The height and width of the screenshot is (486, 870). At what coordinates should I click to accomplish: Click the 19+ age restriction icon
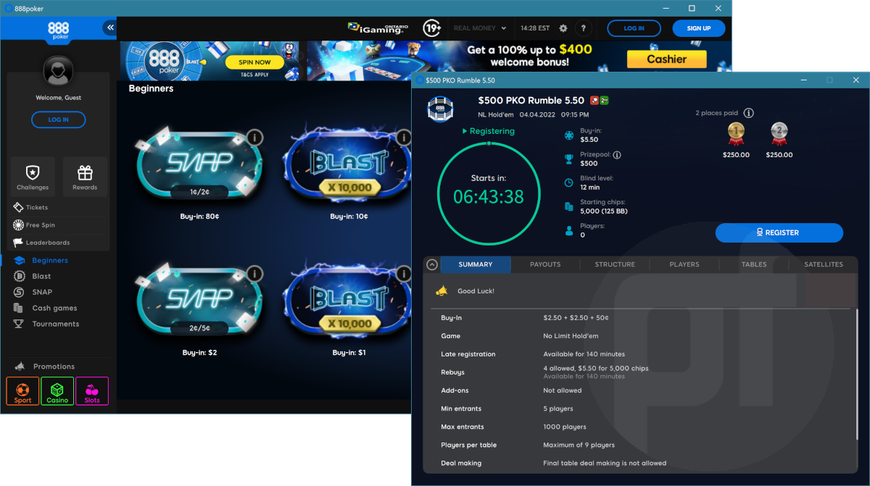432,28
